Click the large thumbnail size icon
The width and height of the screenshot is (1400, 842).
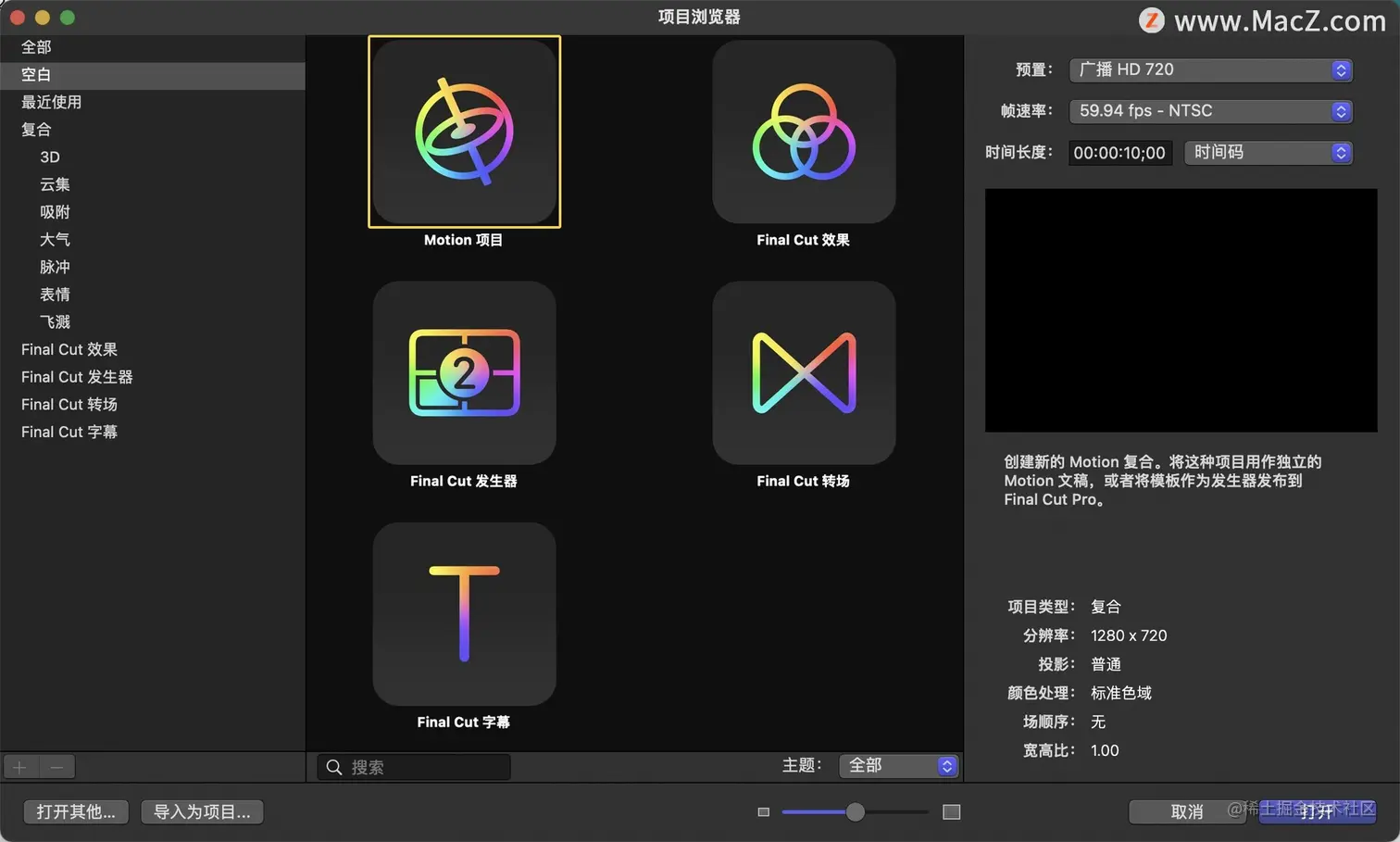[951, 811]
